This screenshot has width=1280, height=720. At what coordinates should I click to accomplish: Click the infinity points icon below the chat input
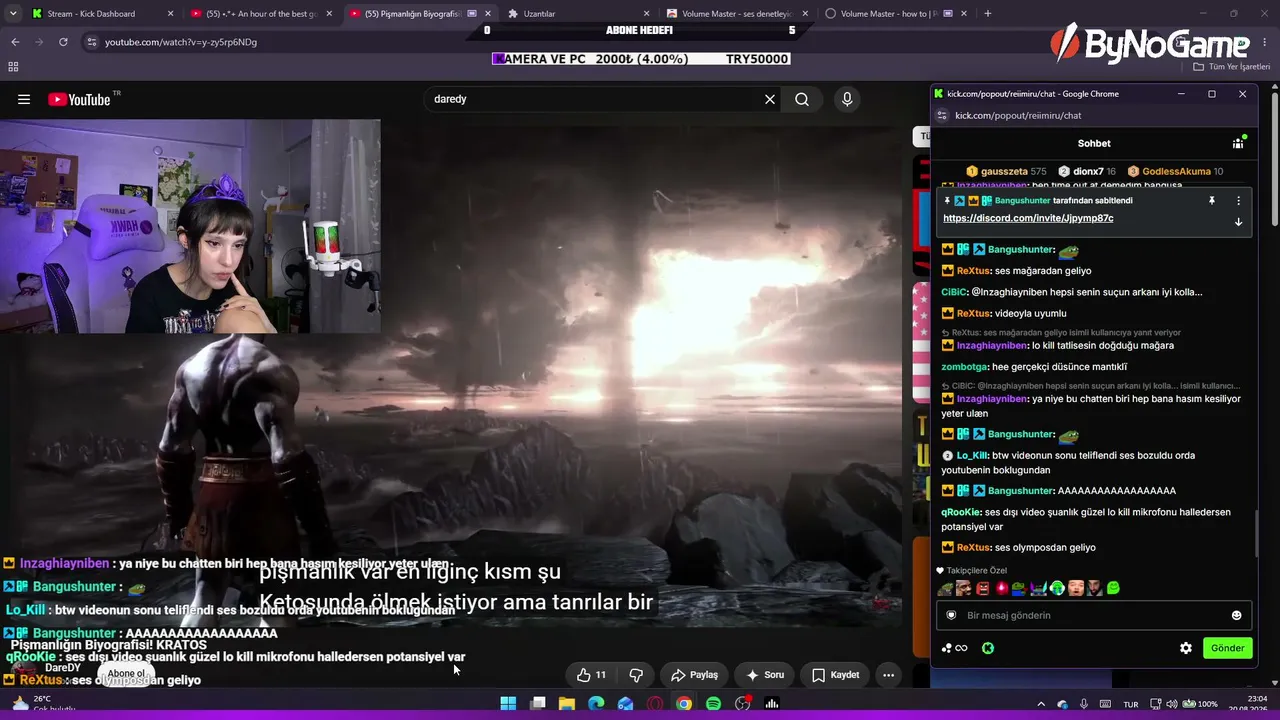pos(955,648)
